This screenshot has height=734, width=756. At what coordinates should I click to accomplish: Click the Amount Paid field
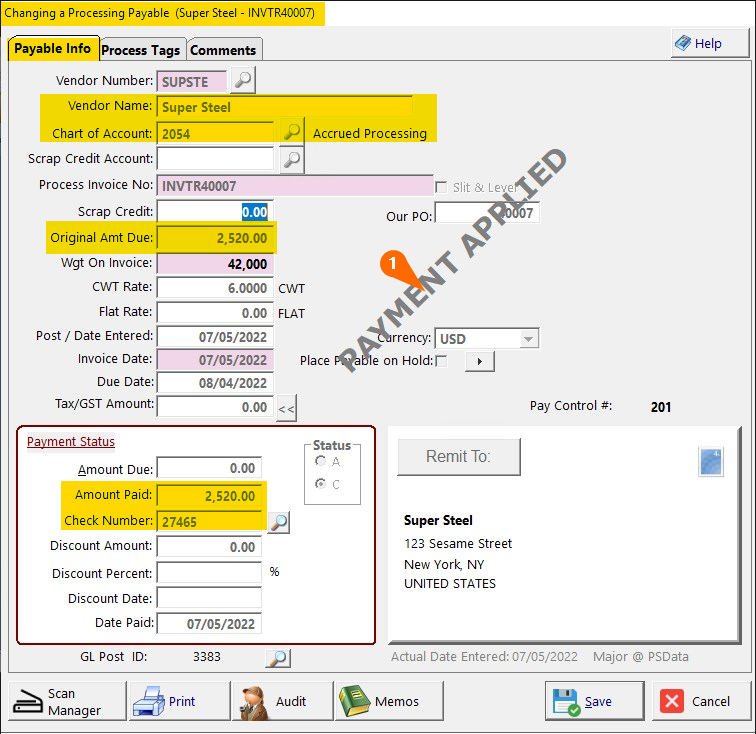[x=209, y=496]
